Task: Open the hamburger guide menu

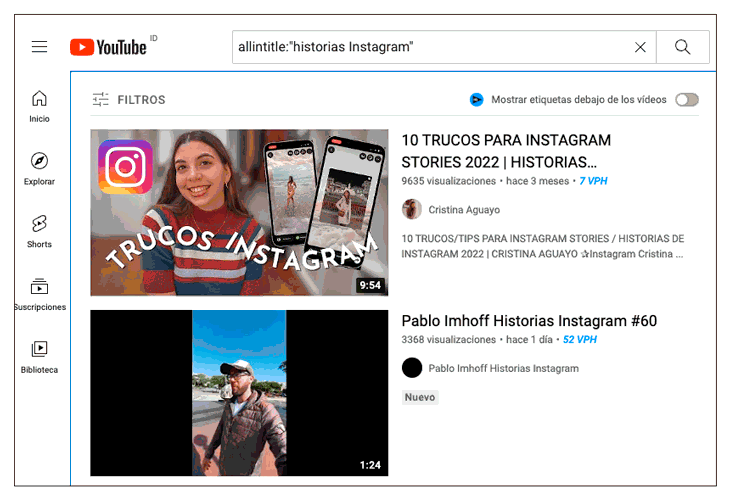Action: (x=39, y=47)
